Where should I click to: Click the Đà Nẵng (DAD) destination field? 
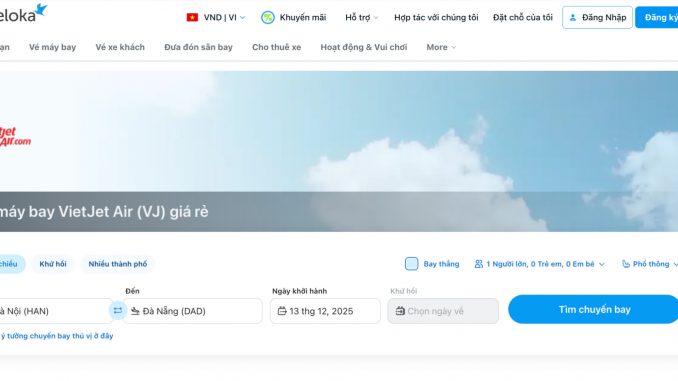(x=192, y=311)
